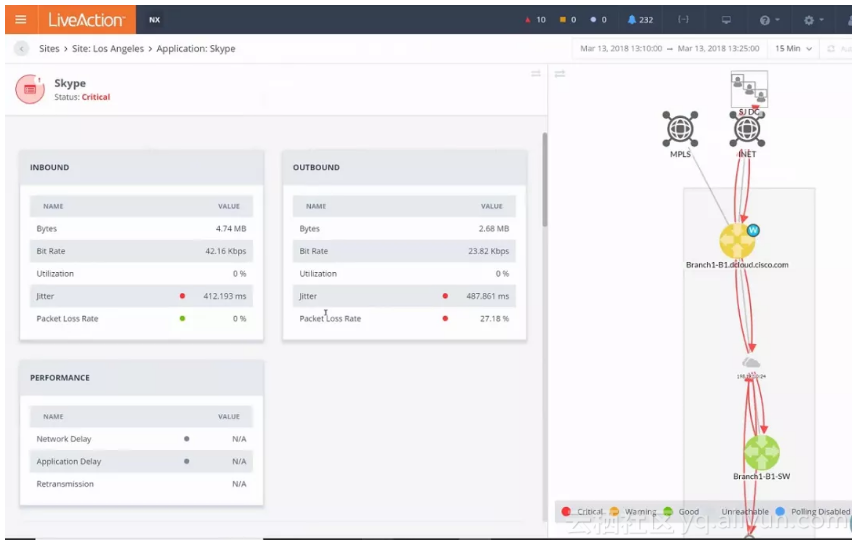Select the NX badge in header

pyautogui.click(x=154, y=20)
